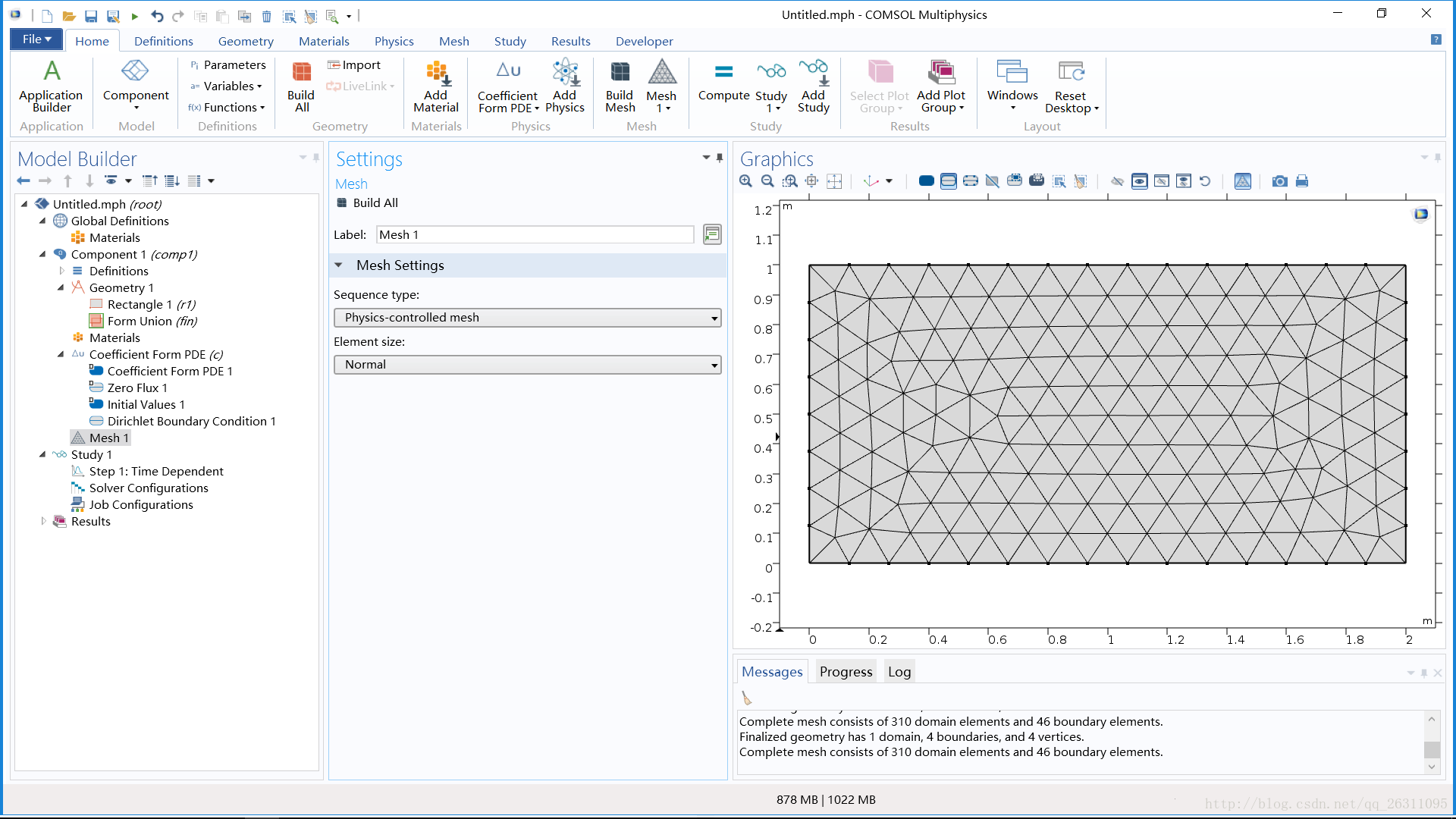The height and width of the screenshot is (819, 1456).
Task: Collapse the Mesh Settings section
Action: [339, 265]
